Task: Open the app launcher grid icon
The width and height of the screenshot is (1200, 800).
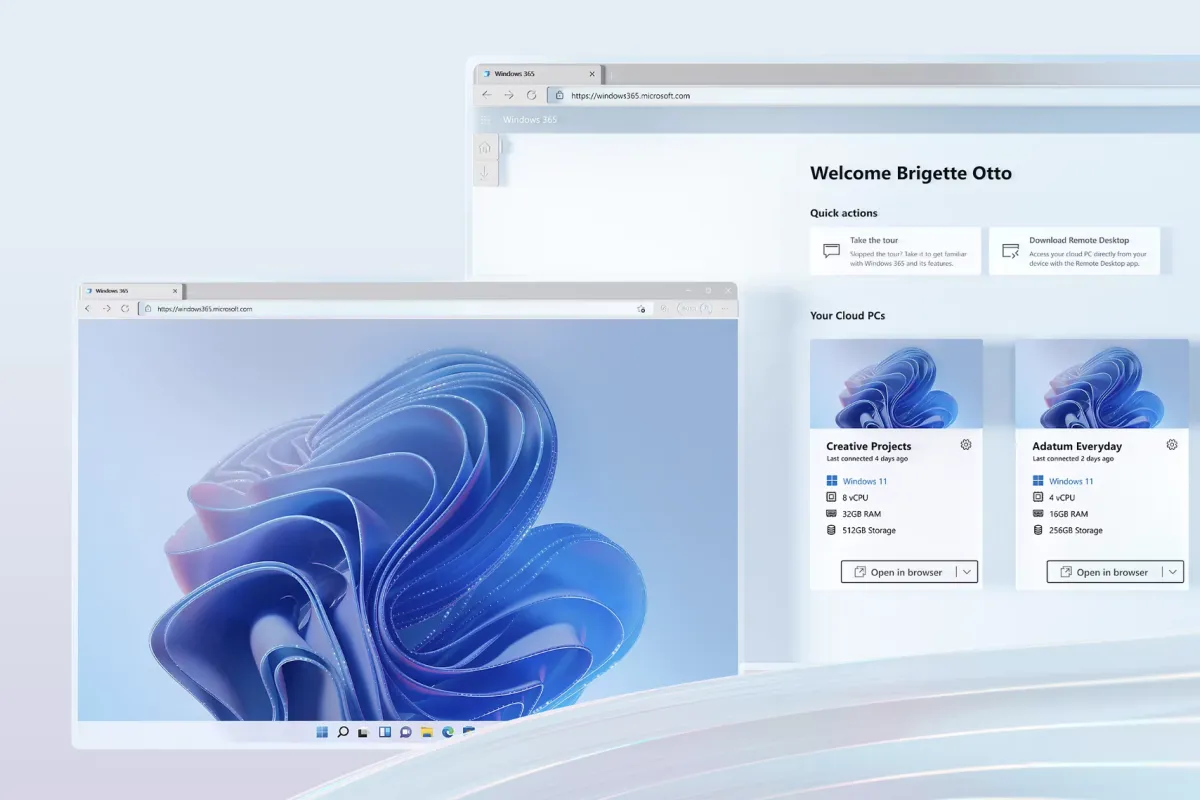Action: (x=485, y=120)
